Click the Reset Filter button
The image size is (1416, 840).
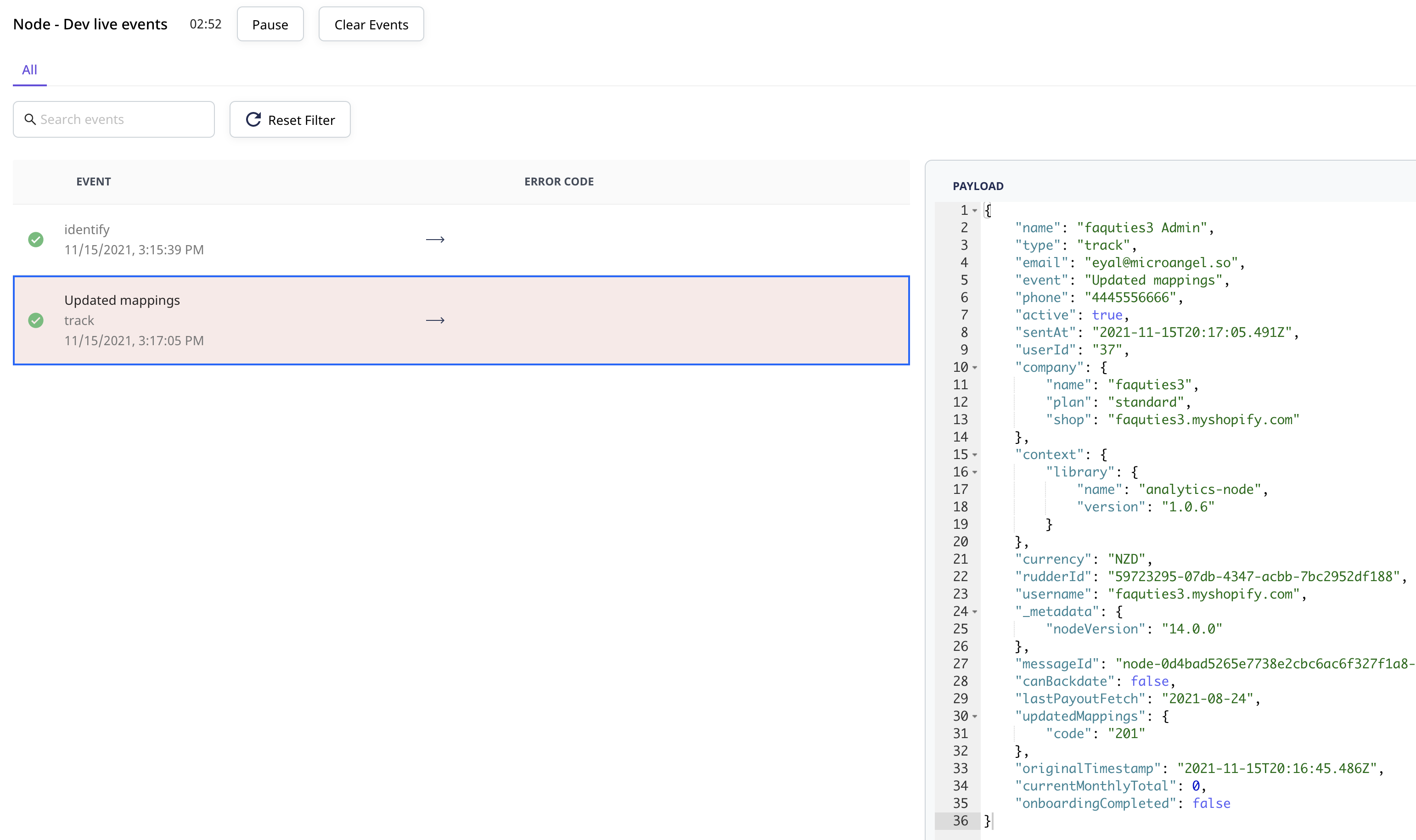point(290,119)
